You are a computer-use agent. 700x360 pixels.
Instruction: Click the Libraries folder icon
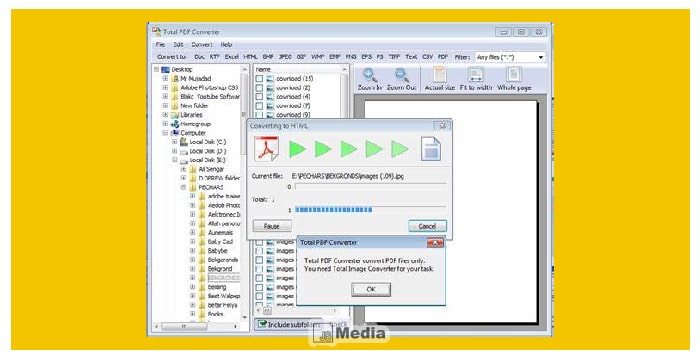(x=175, y=115)
